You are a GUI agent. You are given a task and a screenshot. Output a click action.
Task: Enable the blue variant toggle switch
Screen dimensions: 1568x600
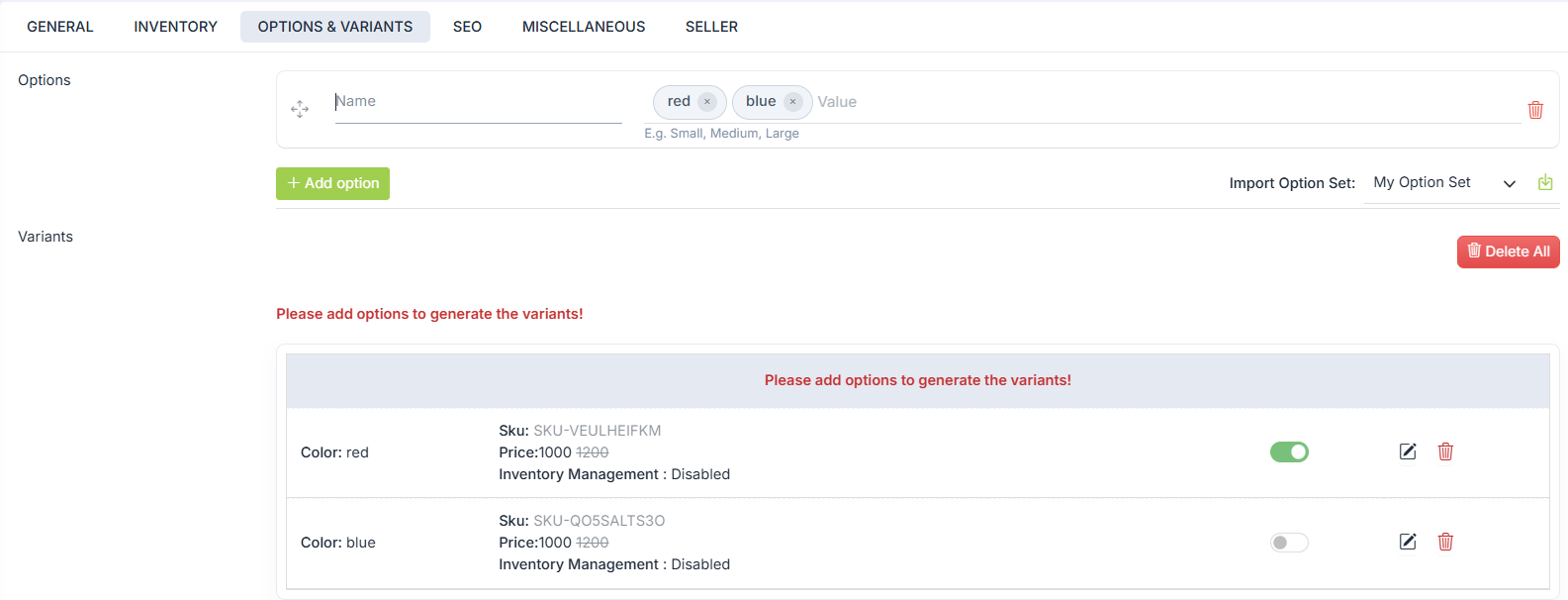pyautogui.click(x=1289, y=542)
